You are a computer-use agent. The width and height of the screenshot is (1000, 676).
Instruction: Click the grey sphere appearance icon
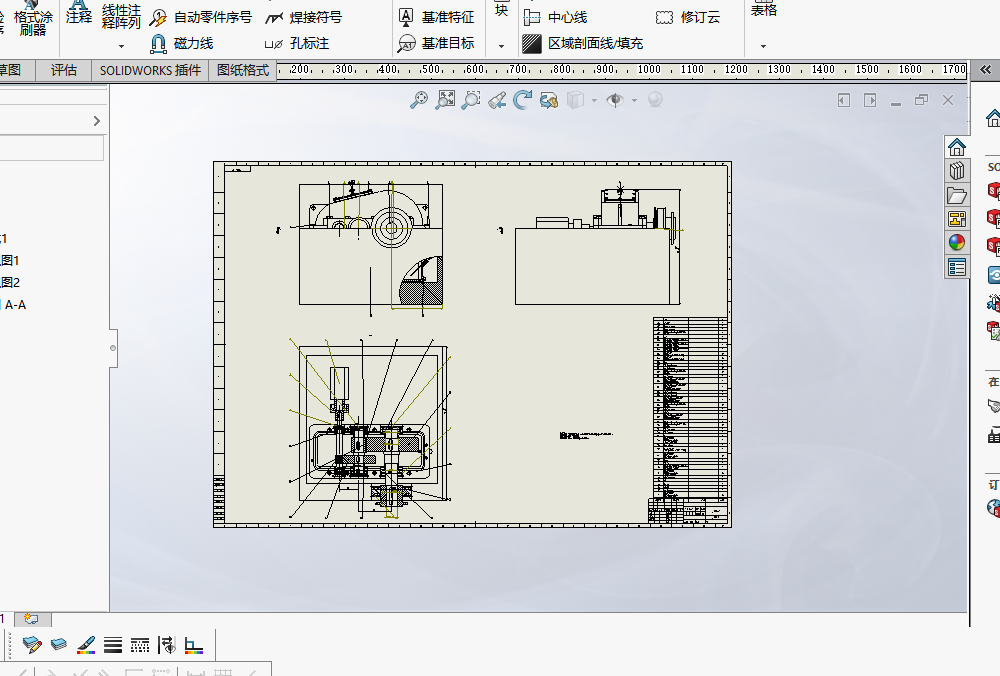point(655,100)
